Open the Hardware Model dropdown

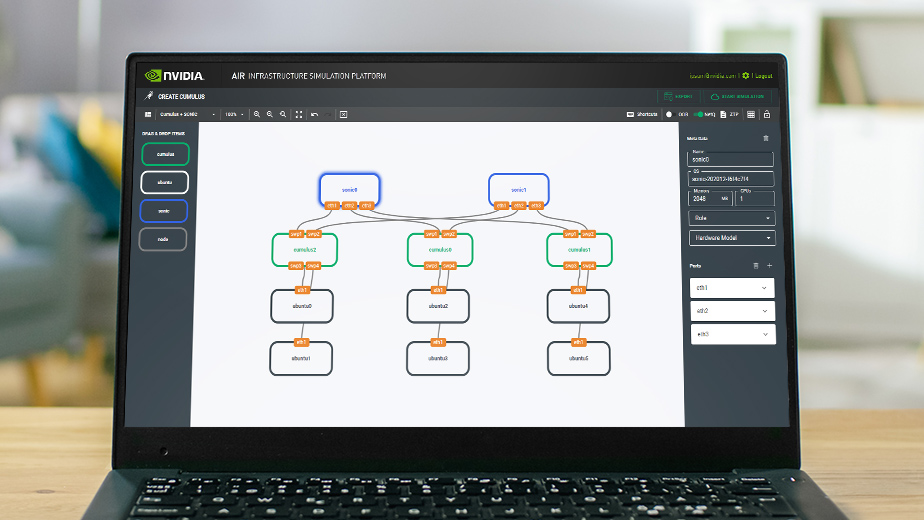coord(732,238)
